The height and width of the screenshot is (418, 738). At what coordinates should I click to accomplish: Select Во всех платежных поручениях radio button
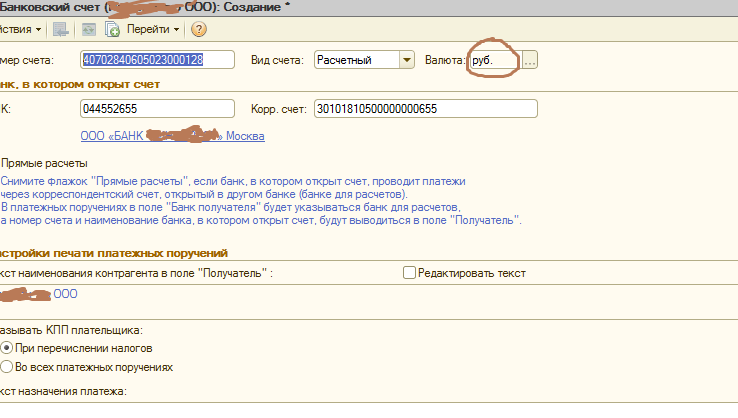(7, 367)
